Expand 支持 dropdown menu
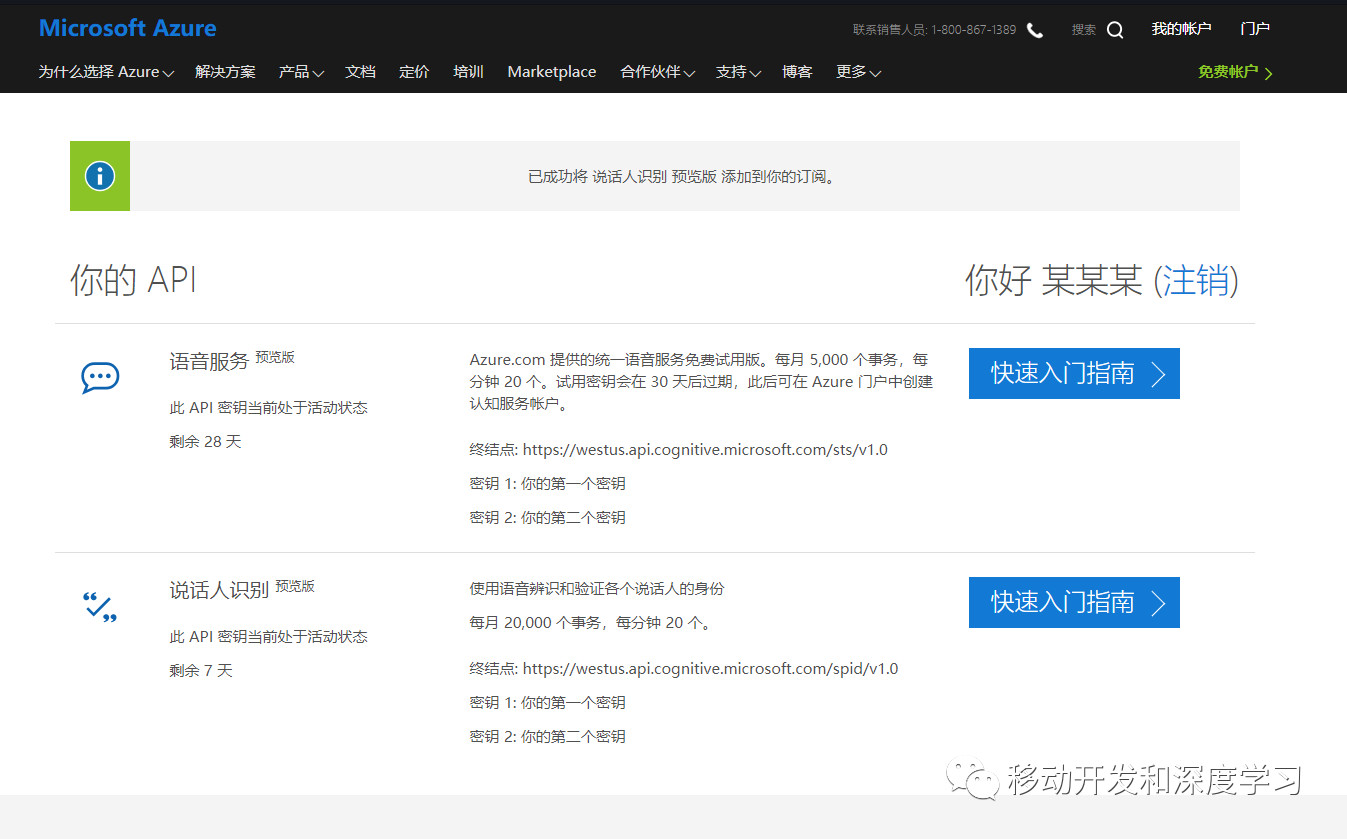 [x=739, y=72]
